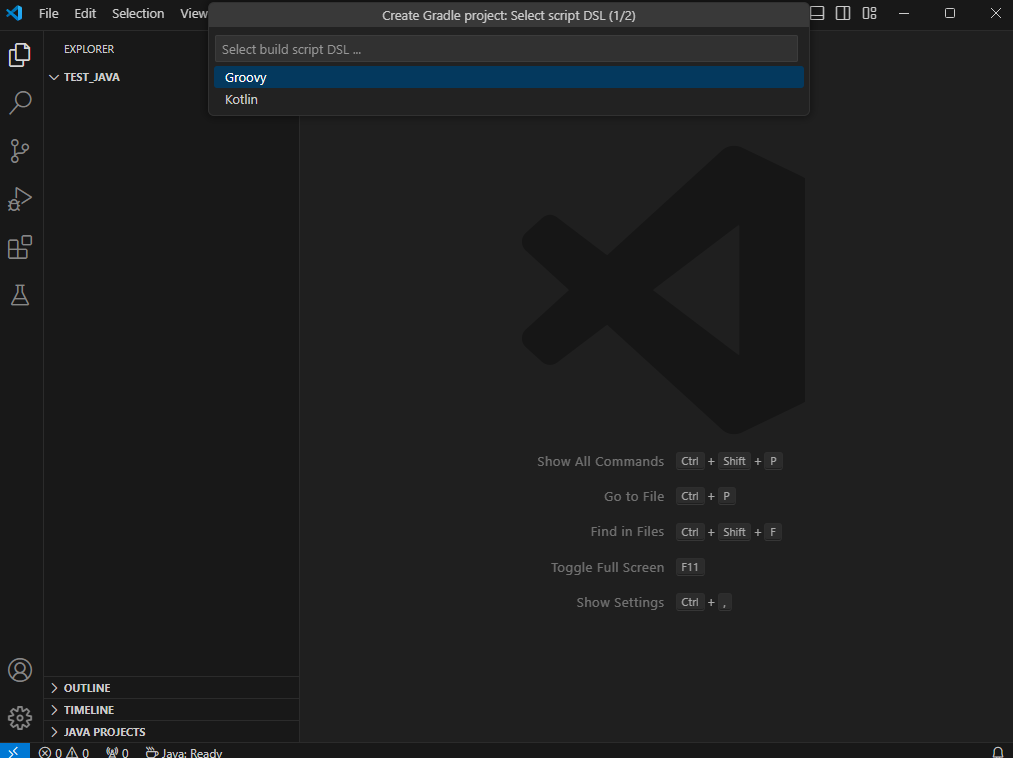Expand the JAVA PROJECTS section
The width and height of the screenshot is (1013, 758).
(102, 731)
